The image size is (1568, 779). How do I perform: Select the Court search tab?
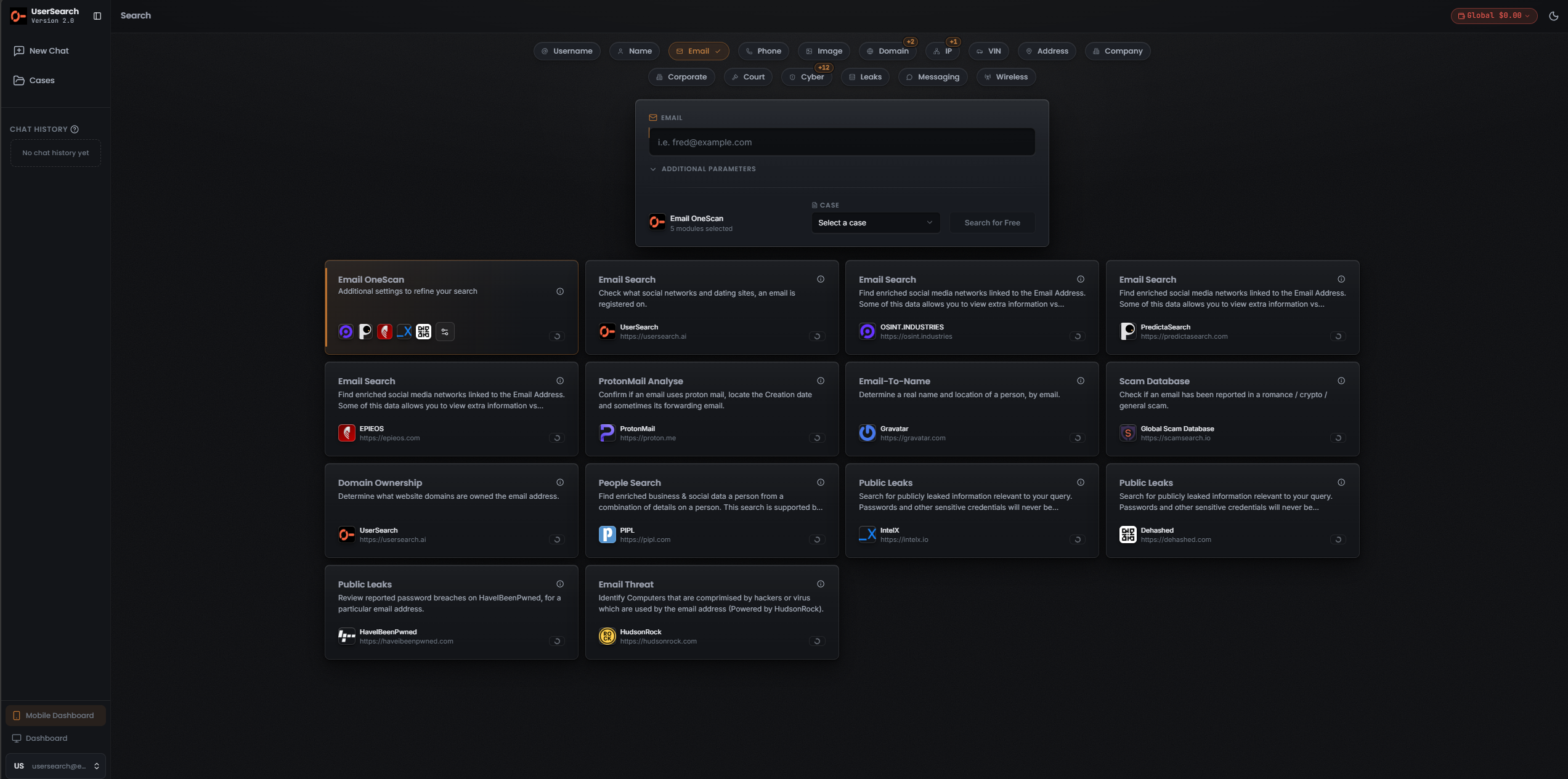748,77
